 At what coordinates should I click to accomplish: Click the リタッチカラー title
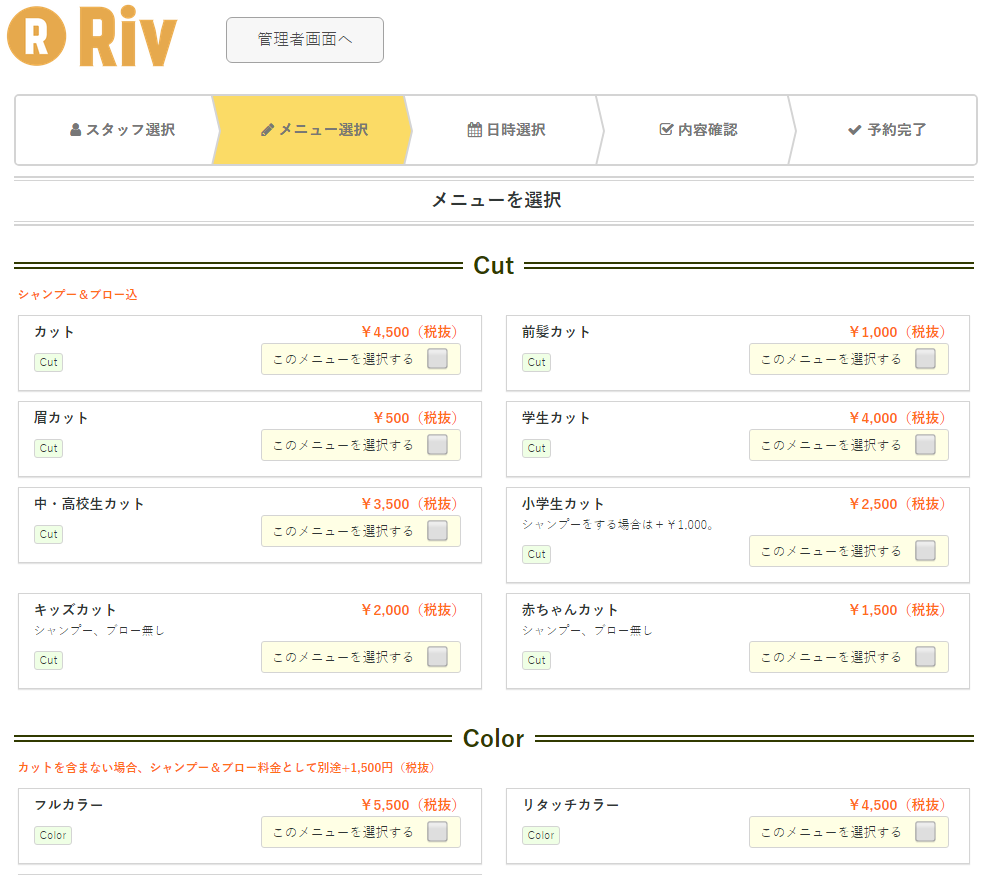(570, 805)
